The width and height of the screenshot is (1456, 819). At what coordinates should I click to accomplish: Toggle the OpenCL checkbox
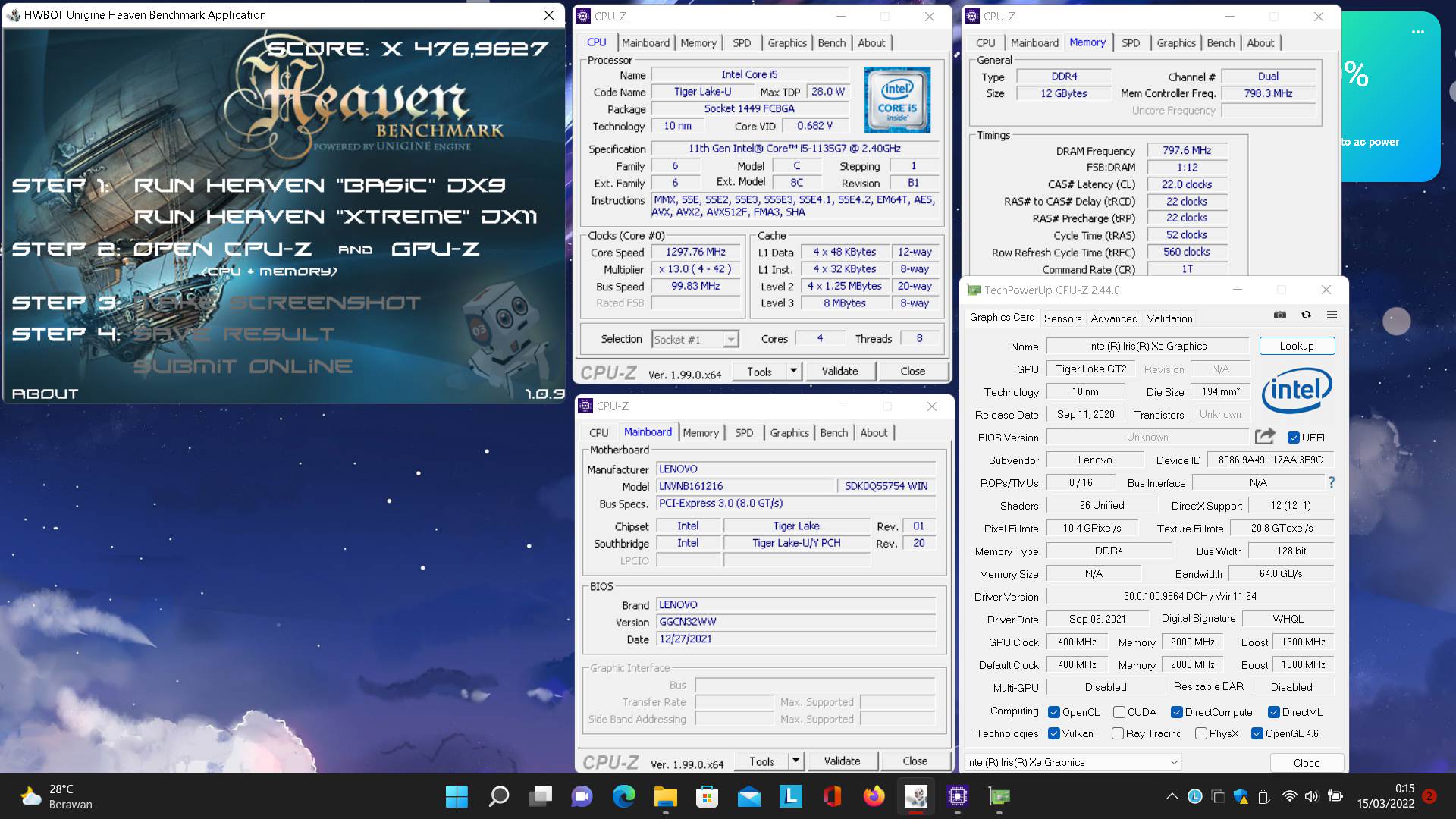pyautogui.click(x=1053, y=712)
